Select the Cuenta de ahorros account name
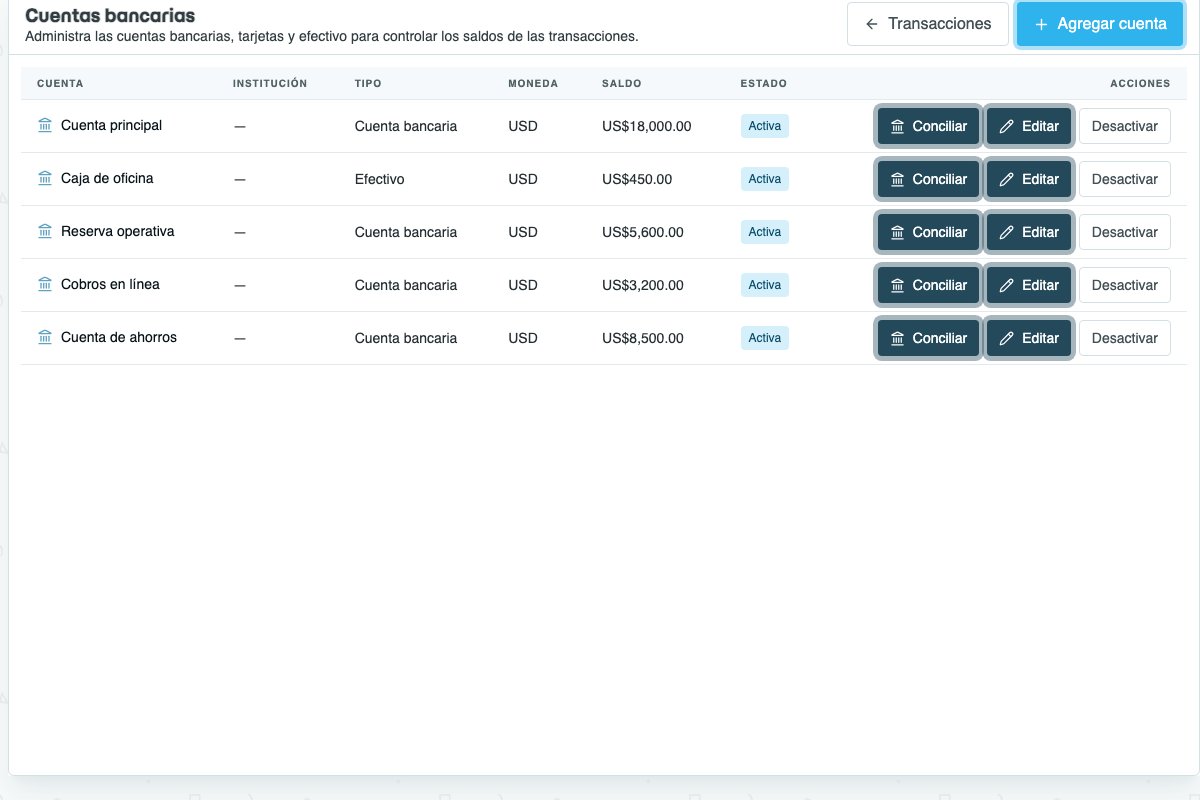The height and width of the screenshot is (800, 1200). click(119, 338)
